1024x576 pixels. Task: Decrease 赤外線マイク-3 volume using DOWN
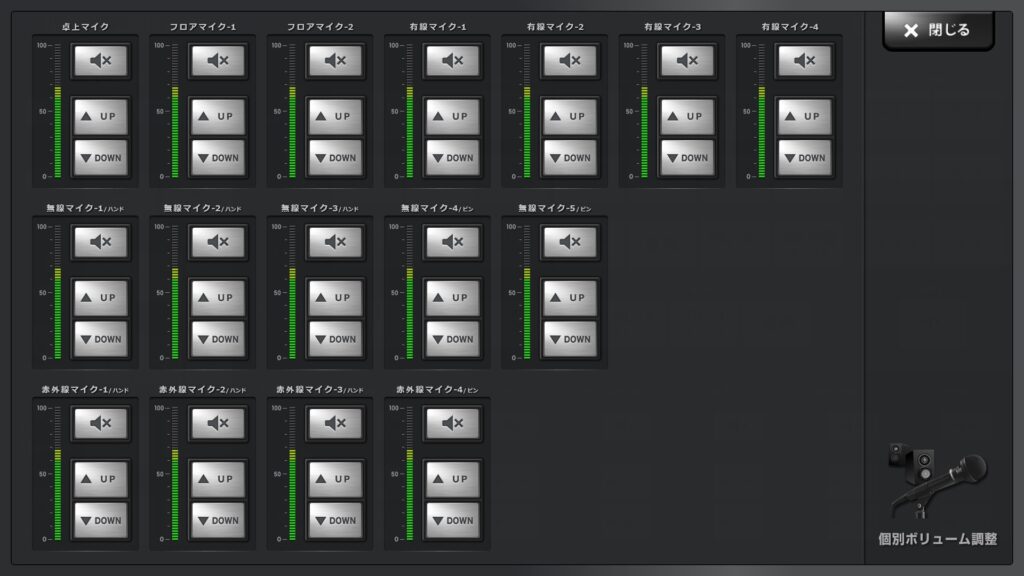point(335,520)
